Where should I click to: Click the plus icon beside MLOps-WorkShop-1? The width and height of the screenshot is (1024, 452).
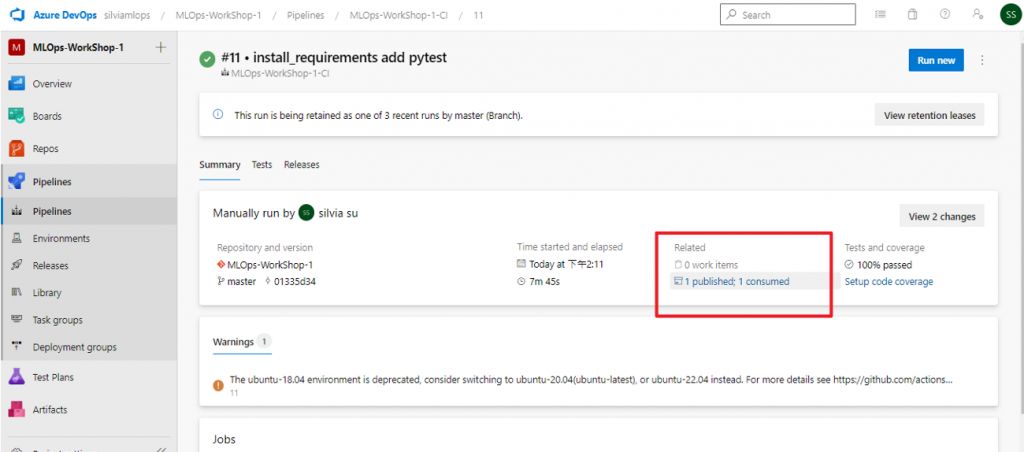click(x=161, y=47)
